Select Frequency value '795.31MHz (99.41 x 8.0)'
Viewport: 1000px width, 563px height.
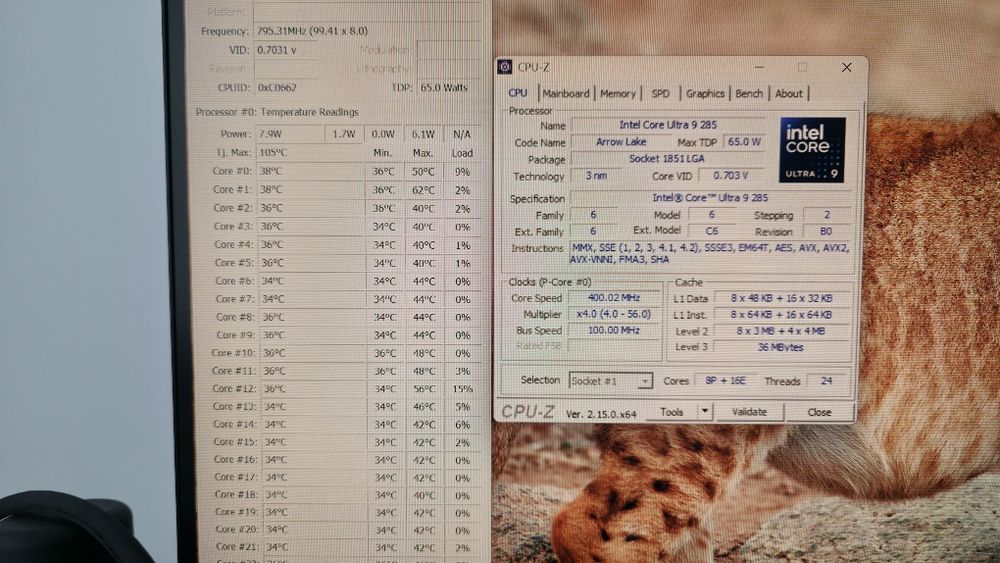(312, 31)
